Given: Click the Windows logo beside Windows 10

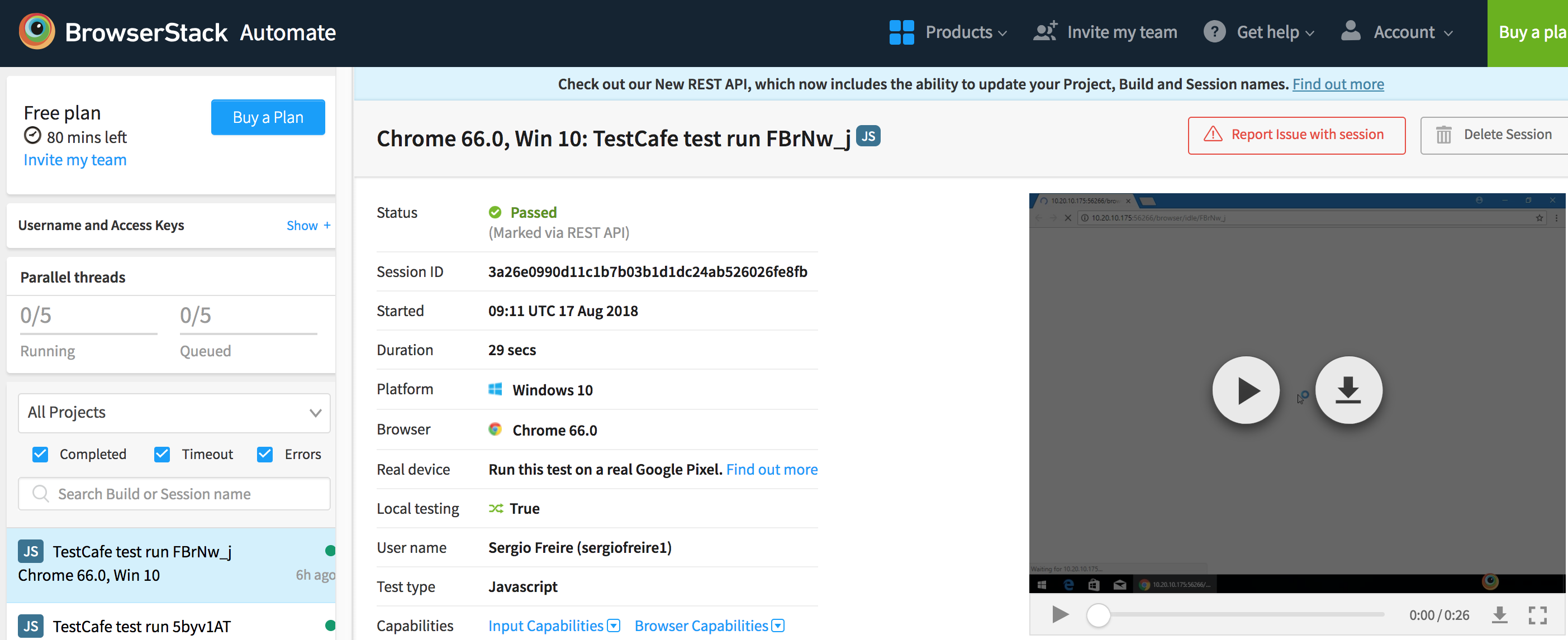Looking at the screenshot, I should (x=495, y=389).
